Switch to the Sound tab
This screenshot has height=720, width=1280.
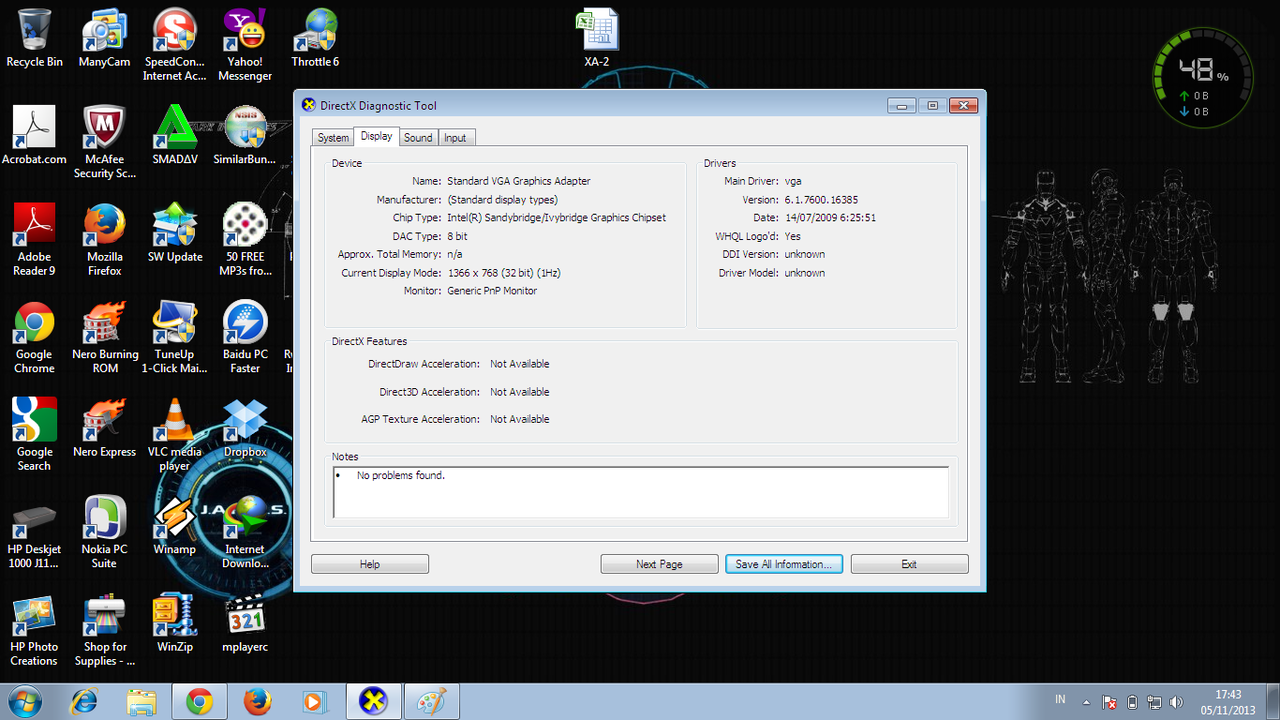pos(418,138)
